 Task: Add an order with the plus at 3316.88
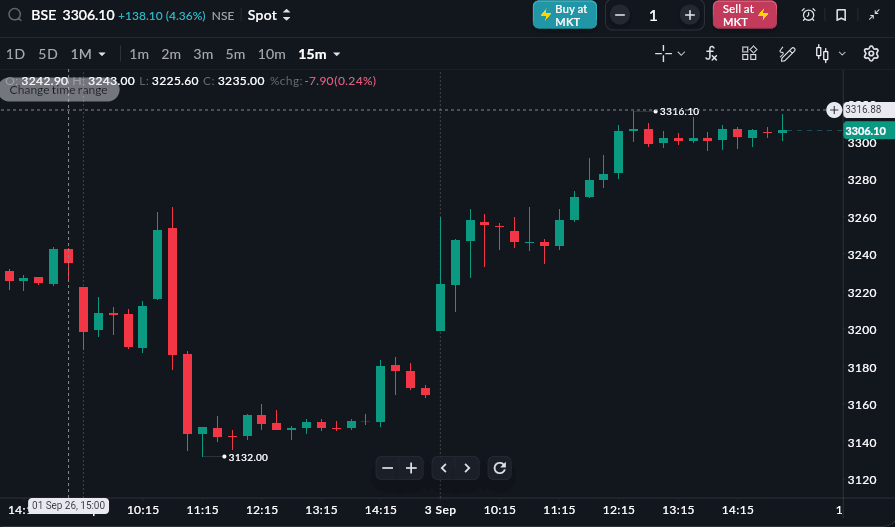coord(834,110)
